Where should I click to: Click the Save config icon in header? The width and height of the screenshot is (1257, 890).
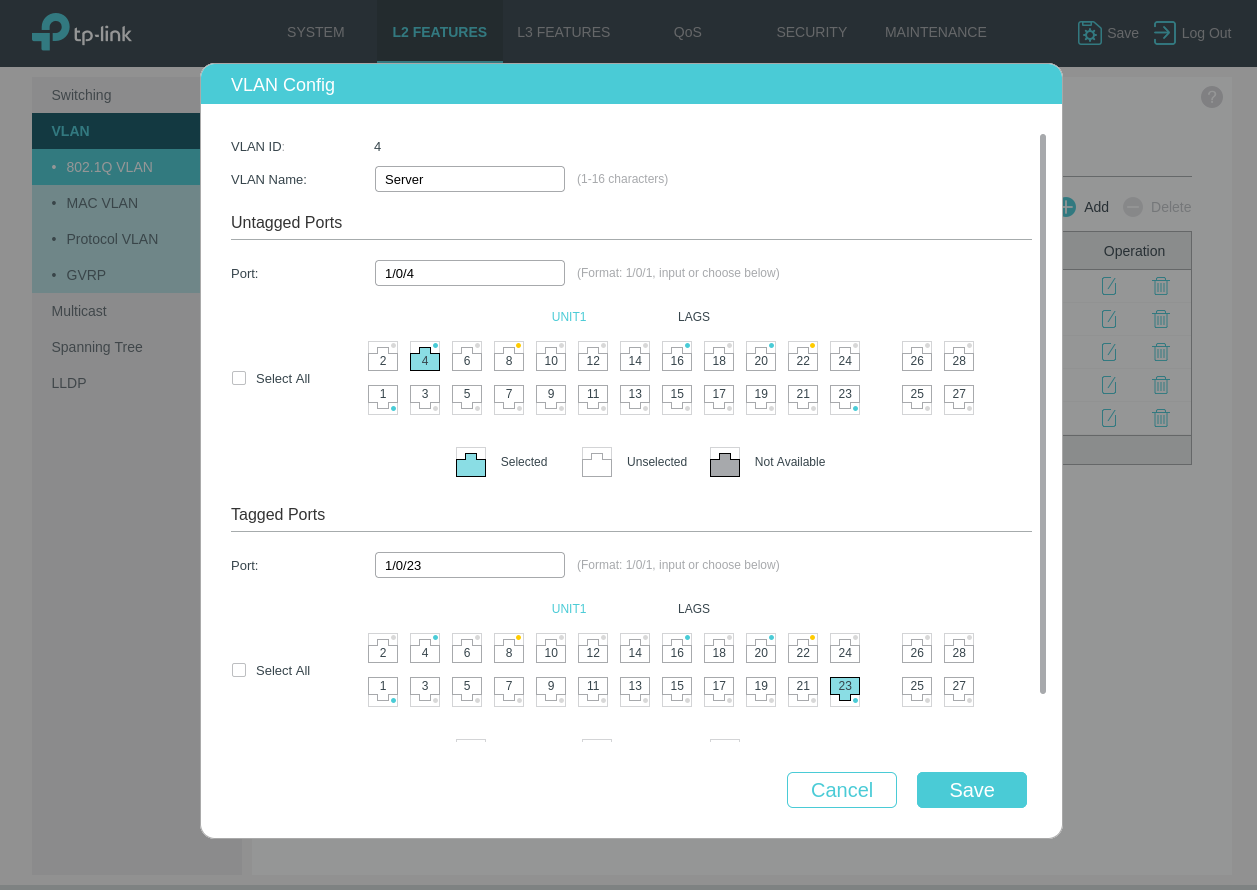pos(1089,33)
